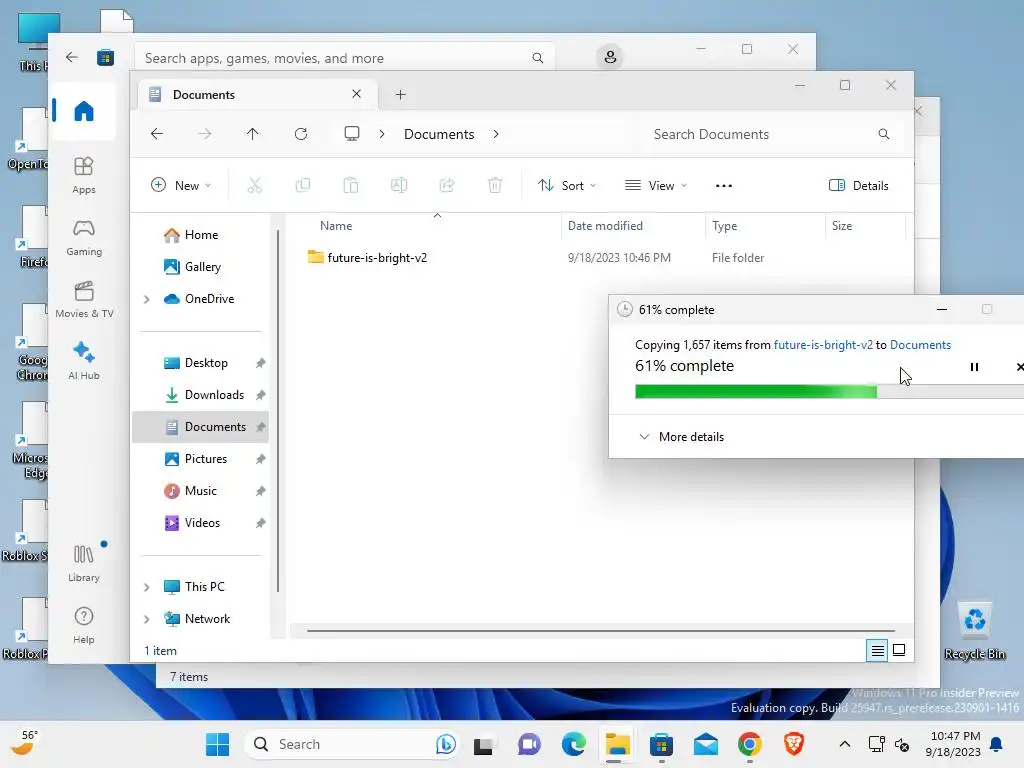The image size is (1024, 768).
Task: Open Brave browser from taskbar
Action: pos(794,744)
